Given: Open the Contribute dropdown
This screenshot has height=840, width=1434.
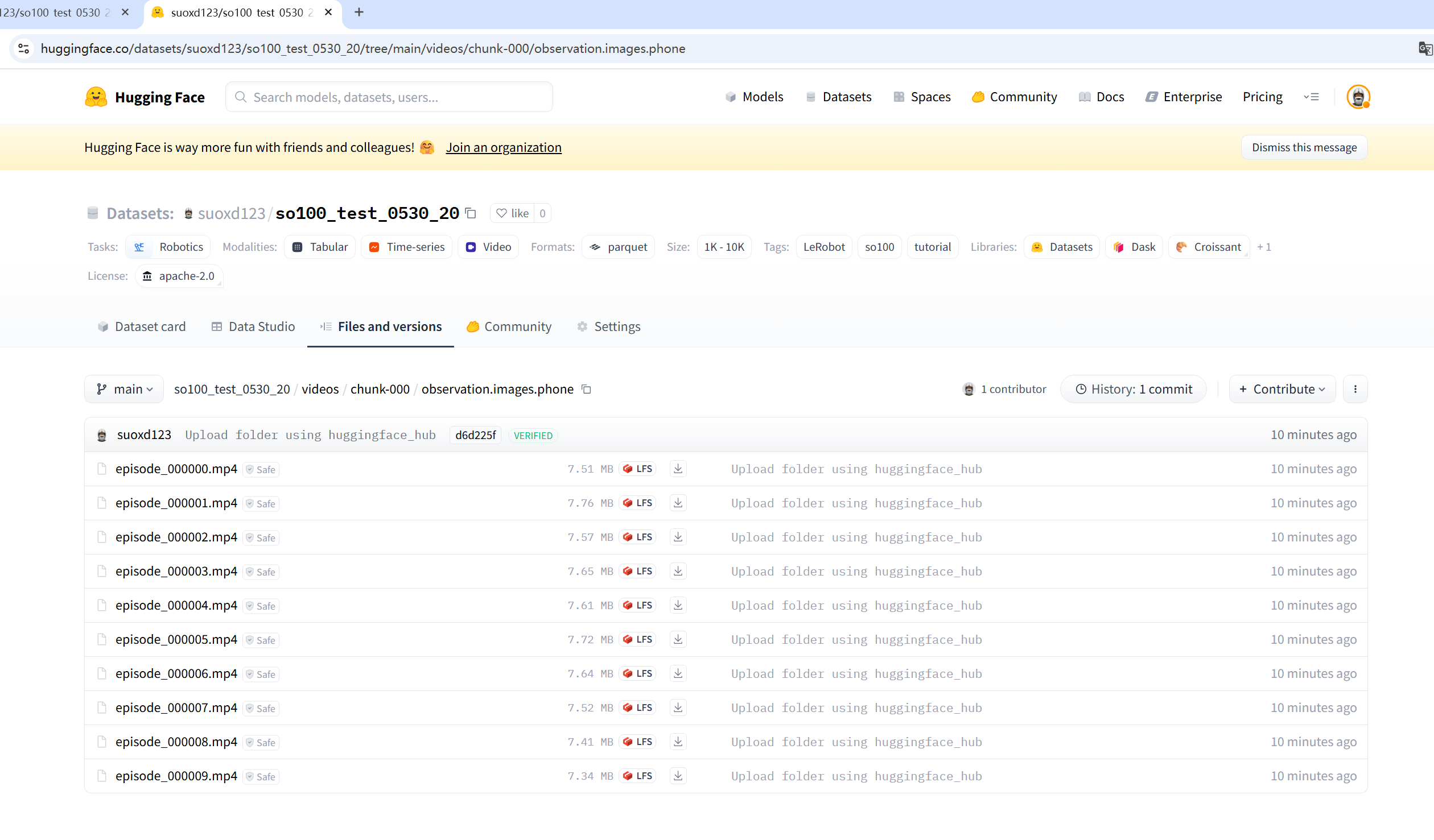Looking at the screenshot, I should [x=1282, y=389].
